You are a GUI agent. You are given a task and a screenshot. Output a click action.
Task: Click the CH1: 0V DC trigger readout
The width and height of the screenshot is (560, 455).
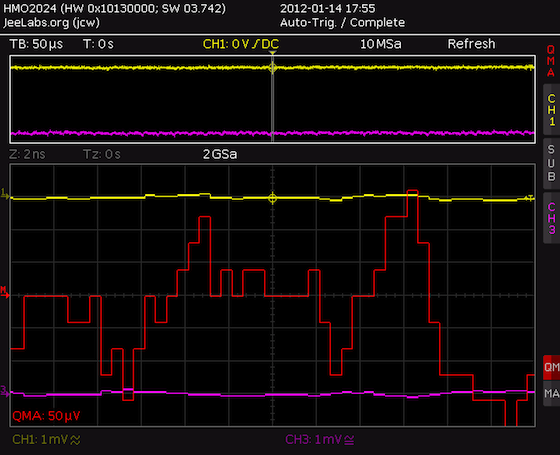tap(241, 44)
